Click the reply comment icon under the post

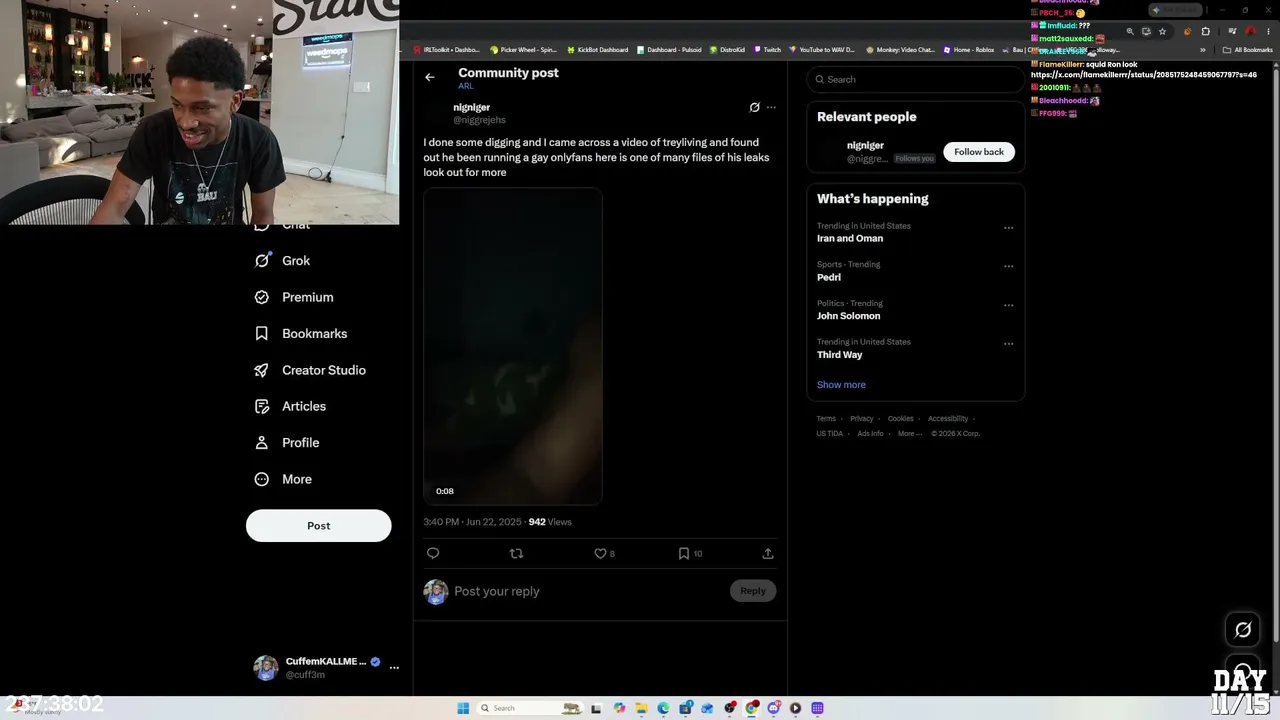[x=433, y=553]
